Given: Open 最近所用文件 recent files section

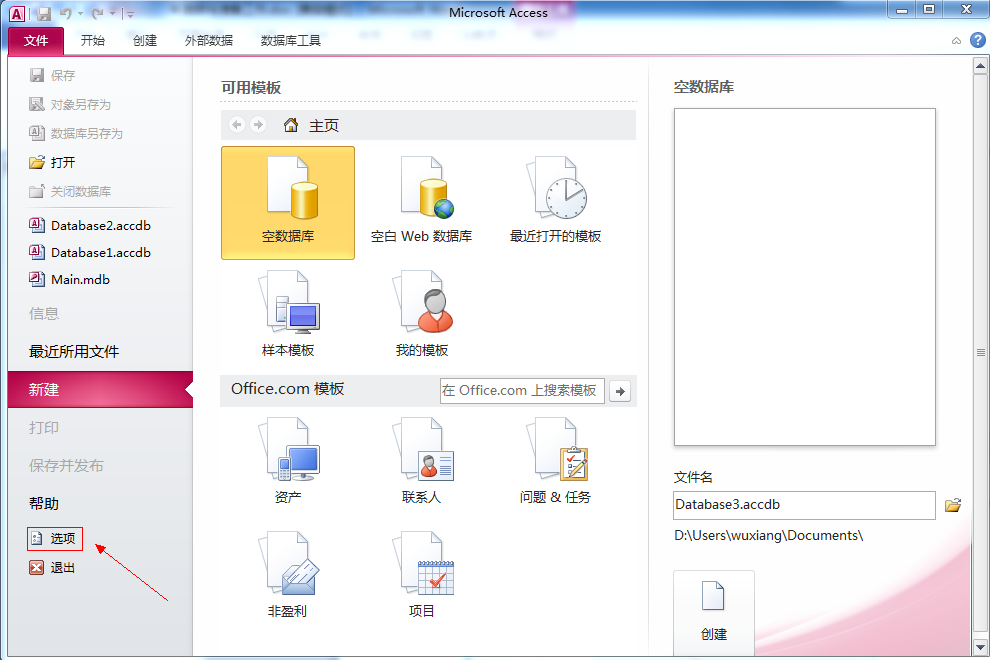Looking at the screenshot, I should click(74, 352).
